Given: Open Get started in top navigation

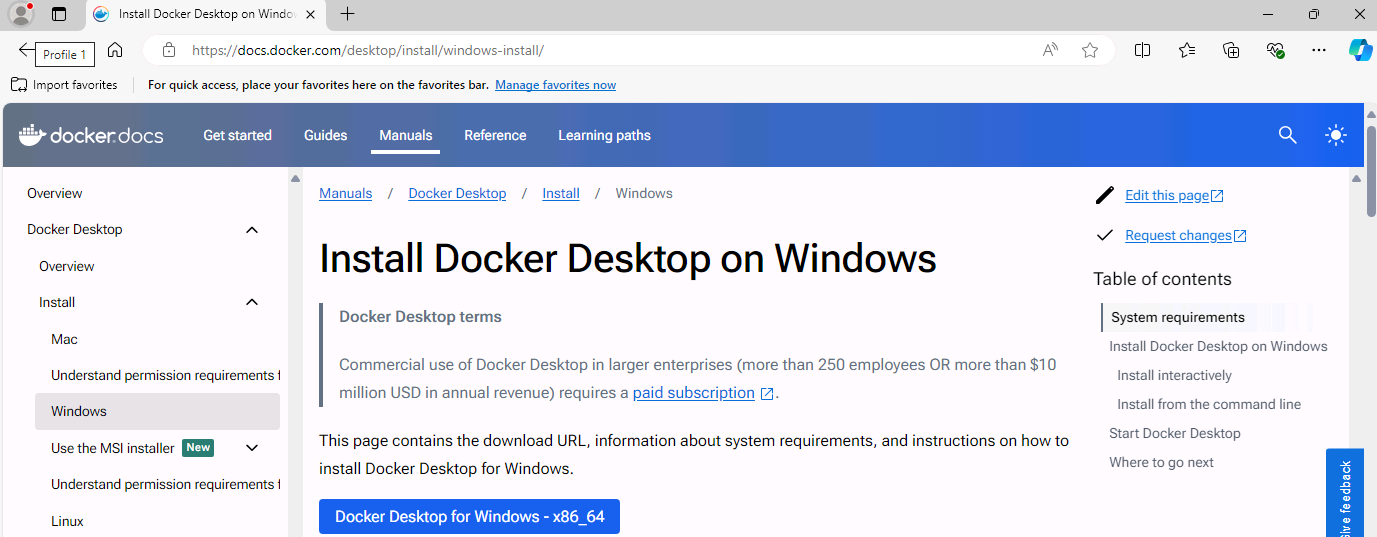Looking at the screenshot, I should pyautogui.click(x=237, y=135).
